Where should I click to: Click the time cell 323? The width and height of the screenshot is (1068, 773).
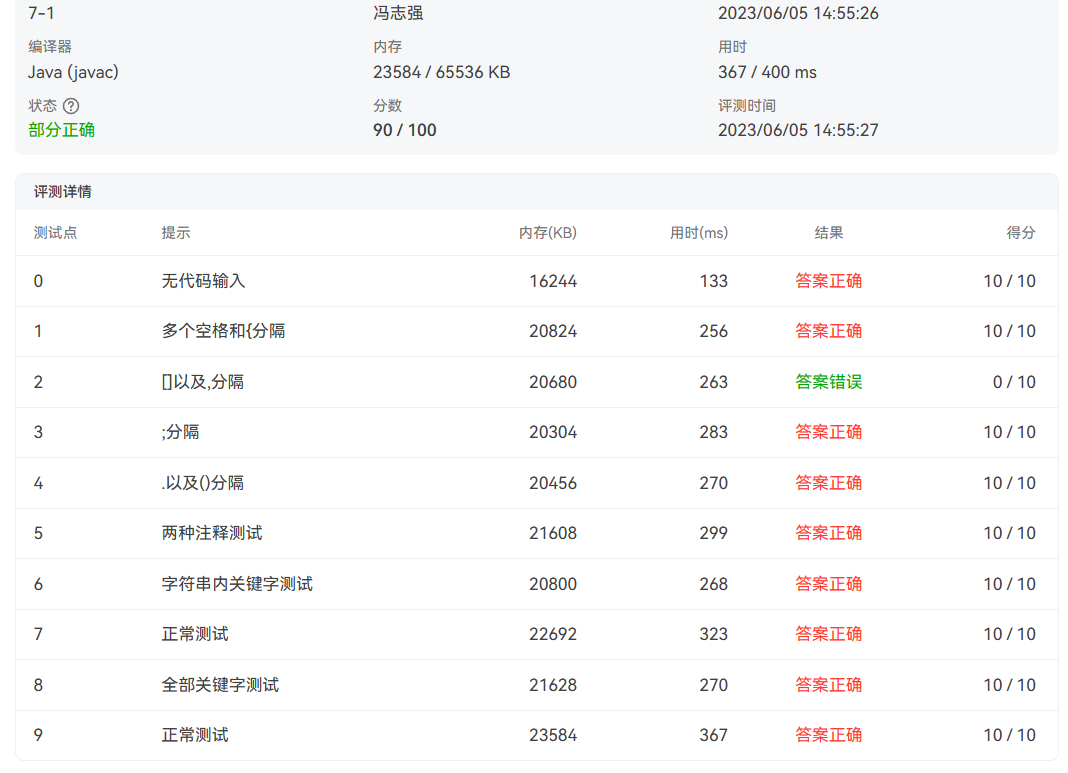714,634
